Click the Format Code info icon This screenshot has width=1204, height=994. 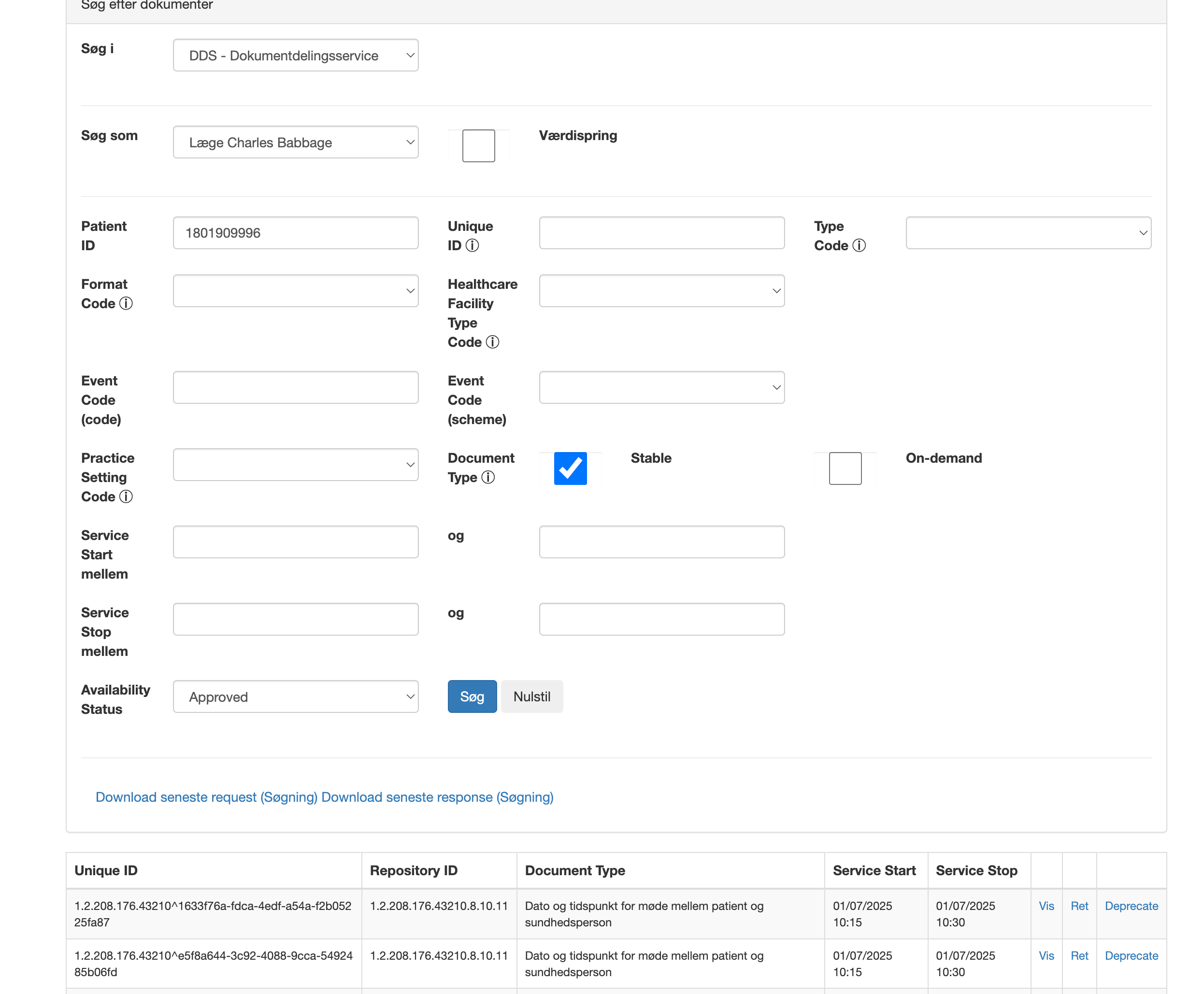(126, 303)
